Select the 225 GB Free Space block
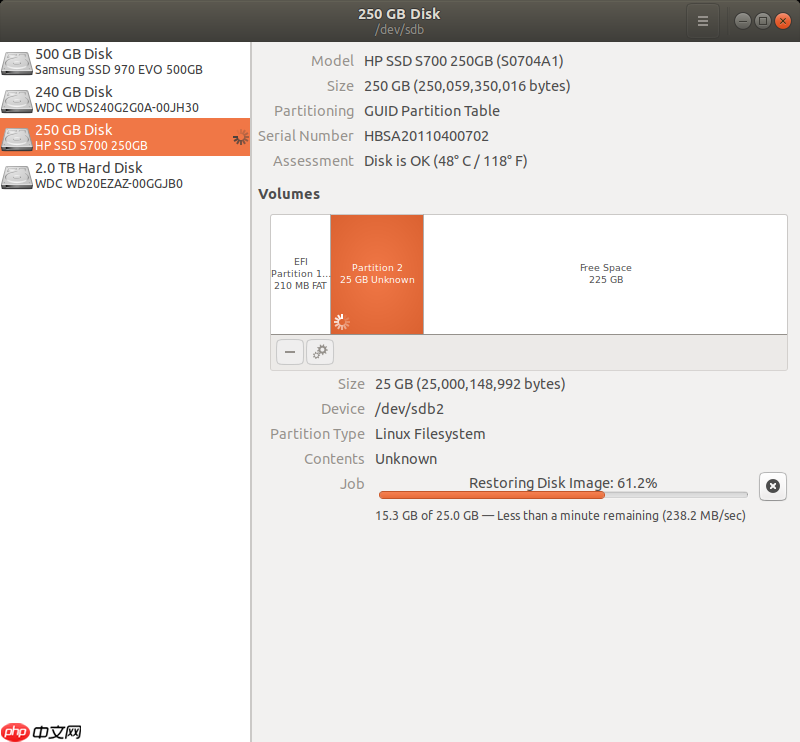800x742 pixels. [x=605, y=275]
